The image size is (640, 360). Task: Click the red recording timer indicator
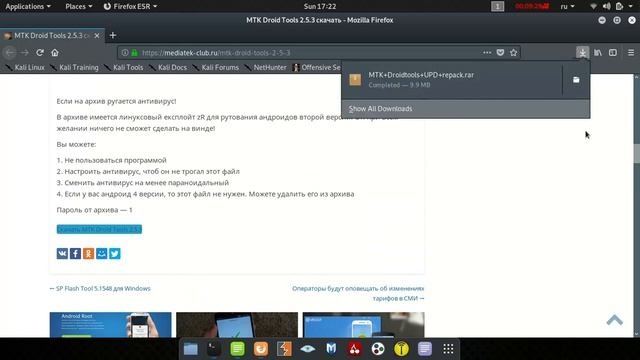coord(532,6)
